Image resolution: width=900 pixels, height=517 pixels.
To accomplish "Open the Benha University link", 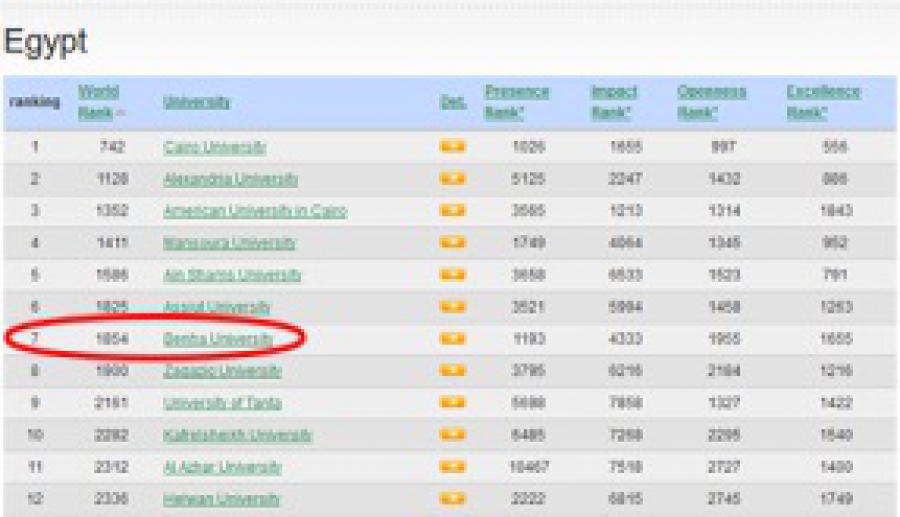I will click(217, 339).
